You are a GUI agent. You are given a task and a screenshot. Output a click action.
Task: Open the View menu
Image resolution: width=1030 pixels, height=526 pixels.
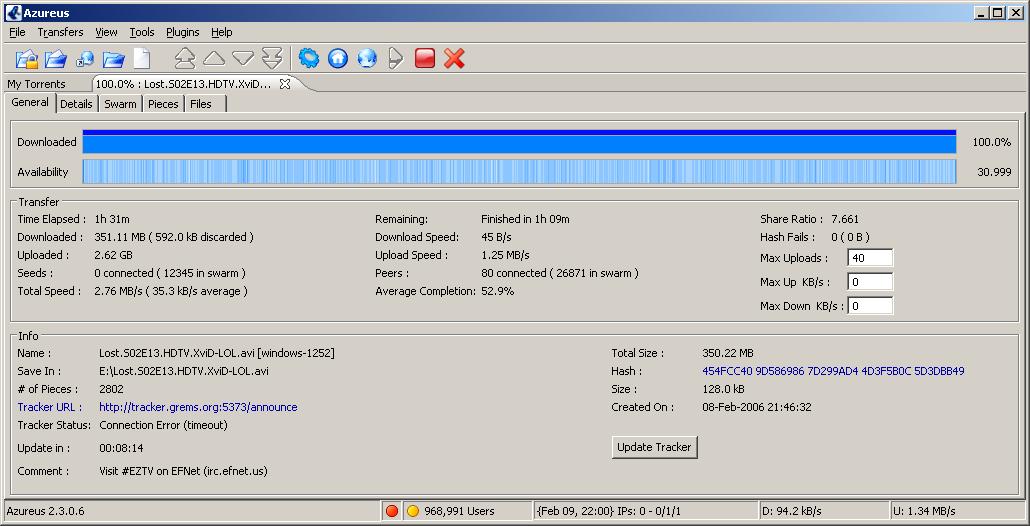106,32
